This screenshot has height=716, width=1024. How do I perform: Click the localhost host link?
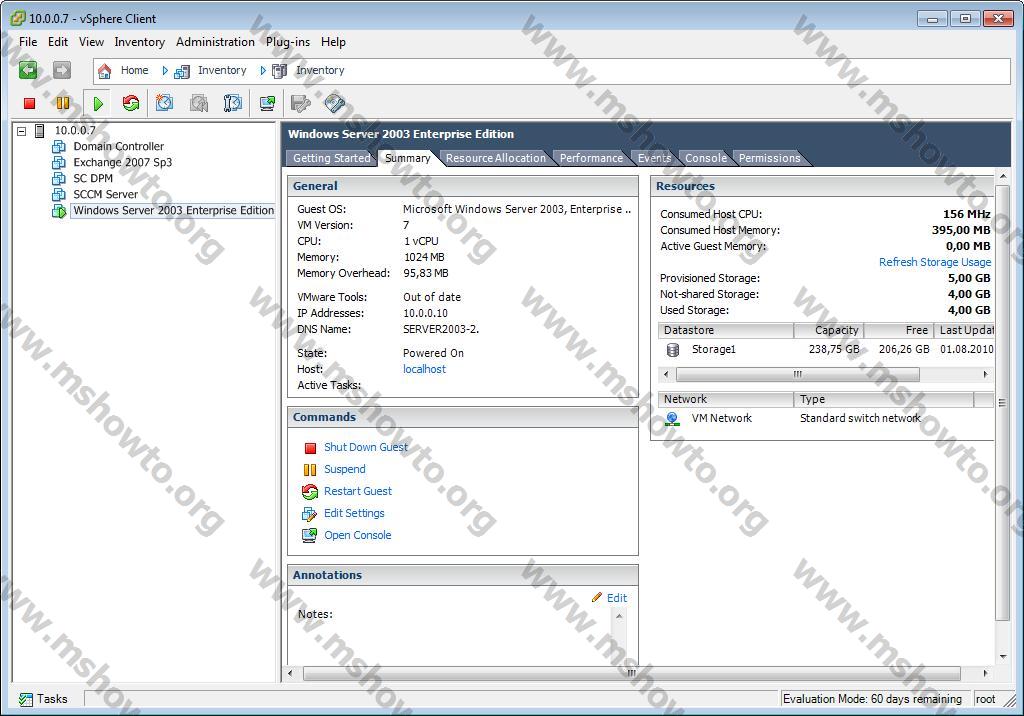coord(424,369)
